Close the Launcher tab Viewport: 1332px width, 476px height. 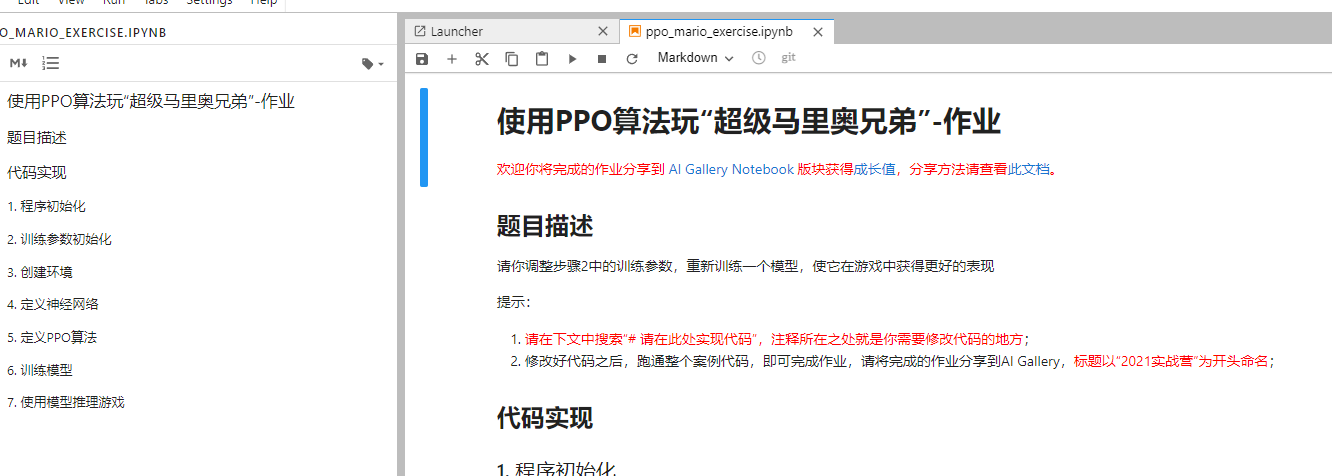click(603, 32)
